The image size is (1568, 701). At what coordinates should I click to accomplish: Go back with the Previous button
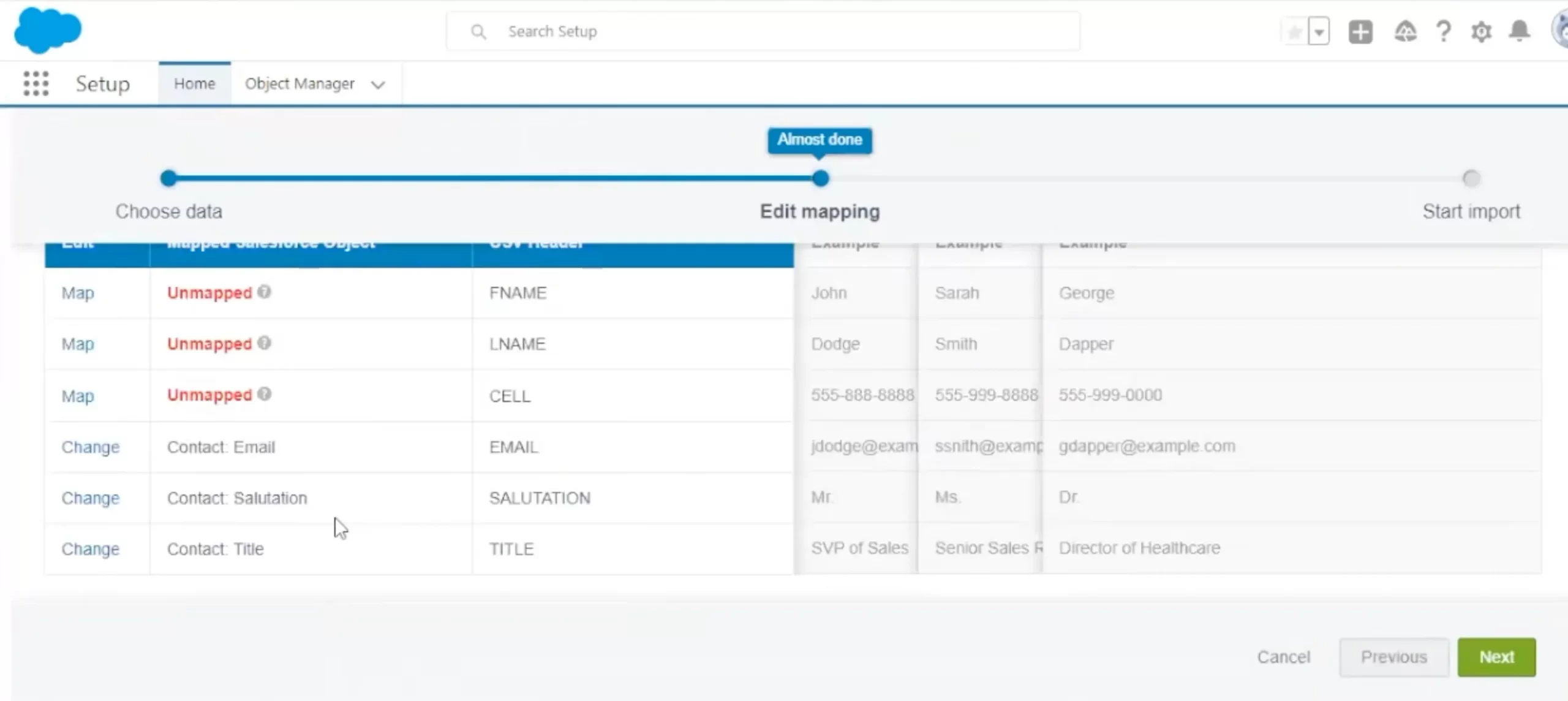coord(1393,657)
